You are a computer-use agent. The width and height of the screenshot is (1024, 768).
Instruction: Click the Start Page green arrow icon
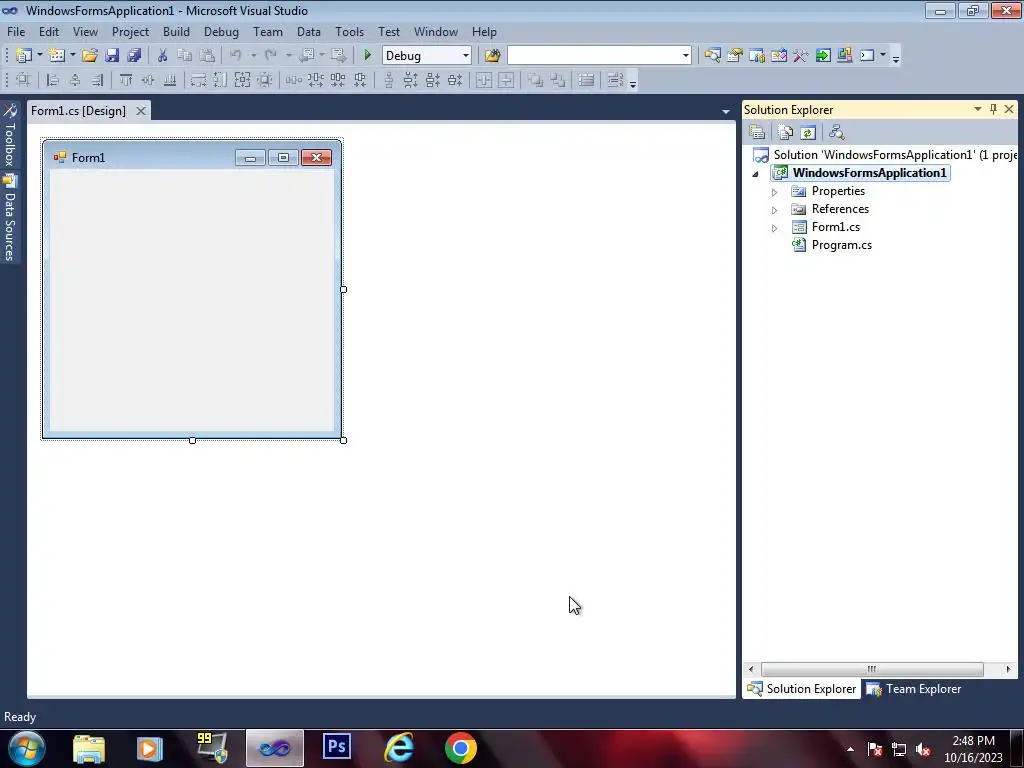click(823, 56)
